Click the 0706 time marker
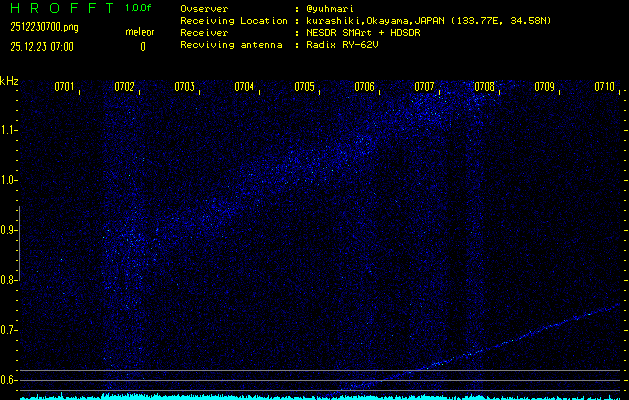Viewport: 629px width, 400px height. (364, 87)
